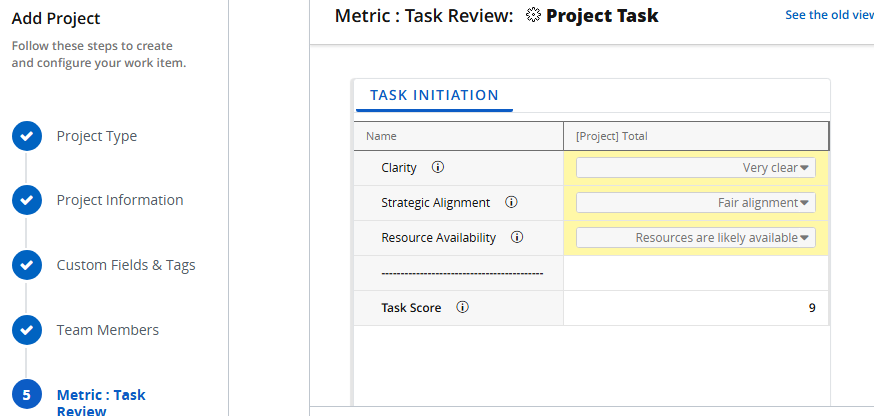Screen dimensions: 874x416
Task: Open the Custom Fields & Tags step
Action: (x=126, y=265)
